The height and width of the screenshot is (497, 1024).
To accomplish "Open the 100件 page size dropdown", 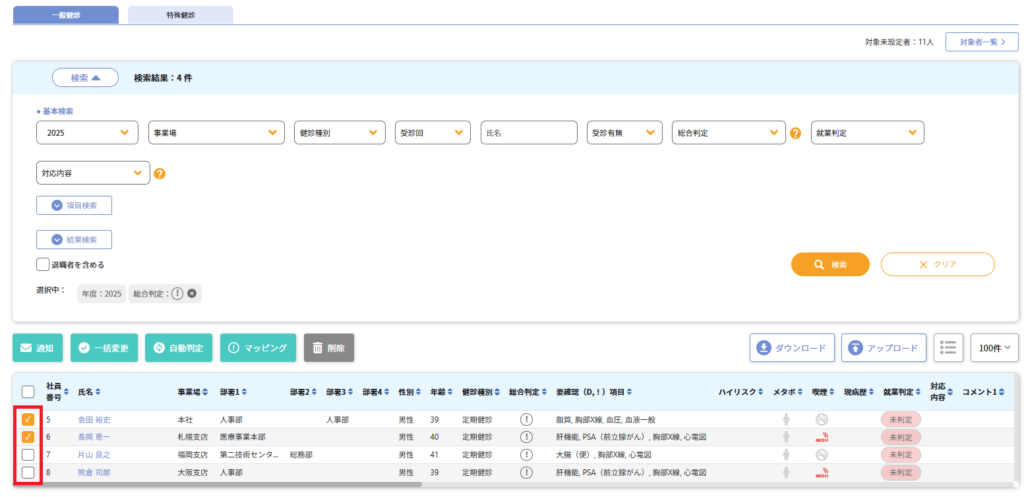I will click(x=994, y=347).
